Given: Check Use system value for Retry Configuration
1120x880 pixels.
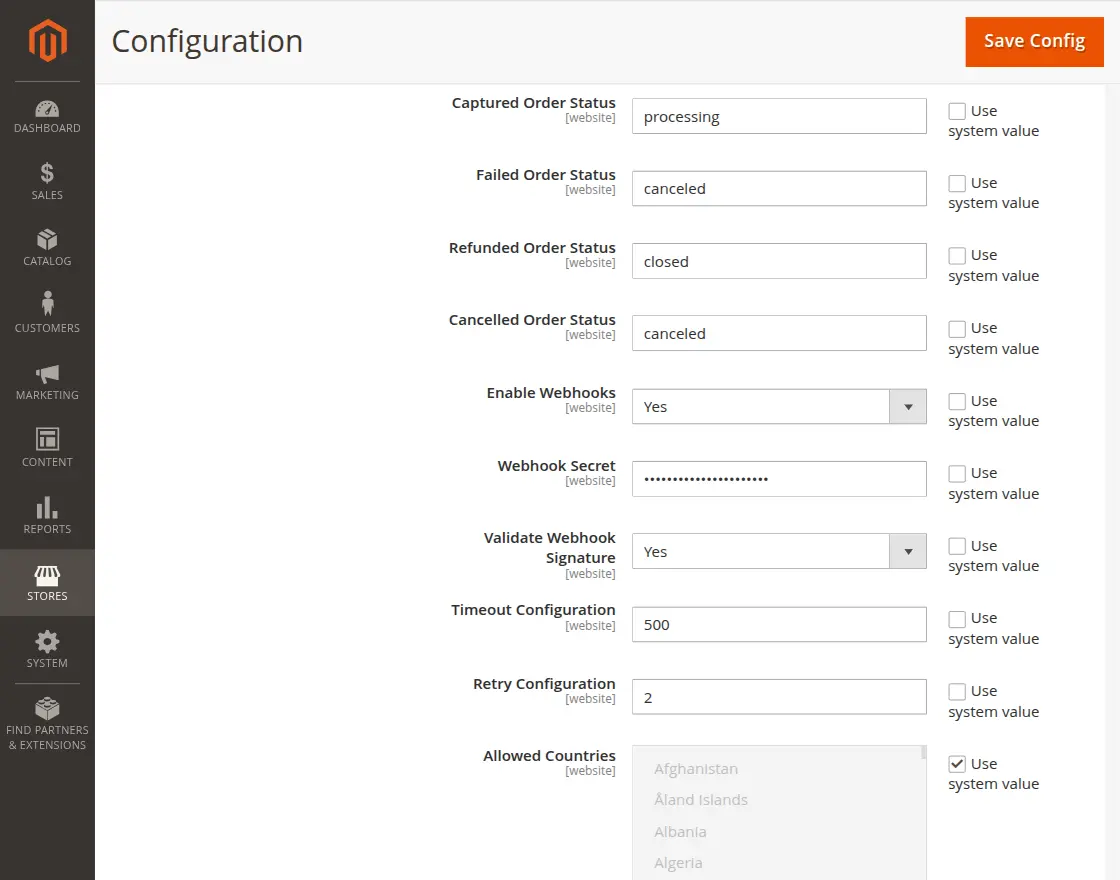Looking at the screenshot, I should 957,691.
